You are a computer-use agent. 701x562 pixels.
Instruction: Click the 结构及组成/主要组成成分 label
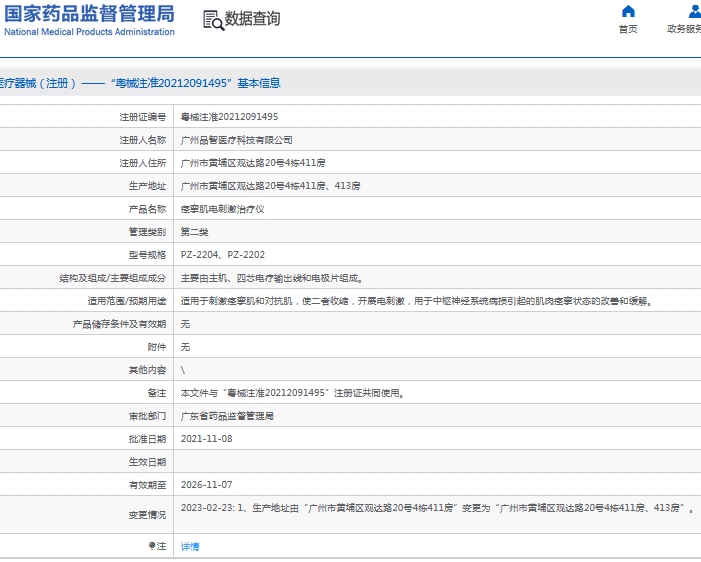[x=112, y=278]
